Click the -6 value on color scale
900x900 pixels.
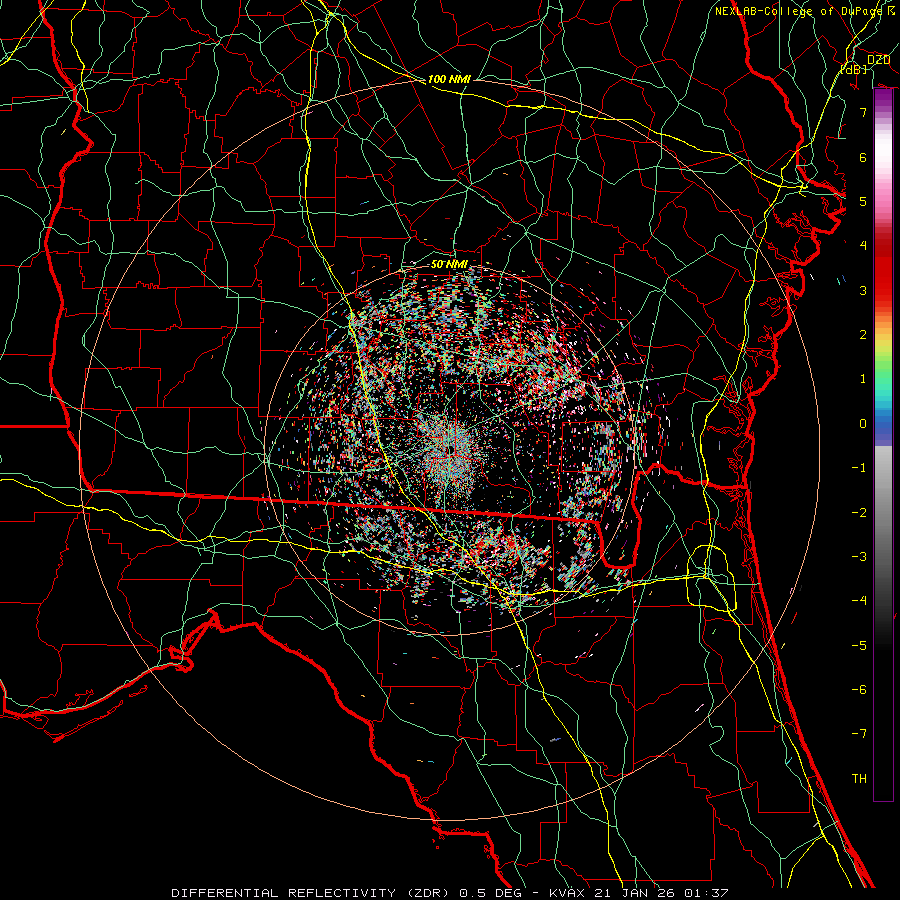[859, 689]
